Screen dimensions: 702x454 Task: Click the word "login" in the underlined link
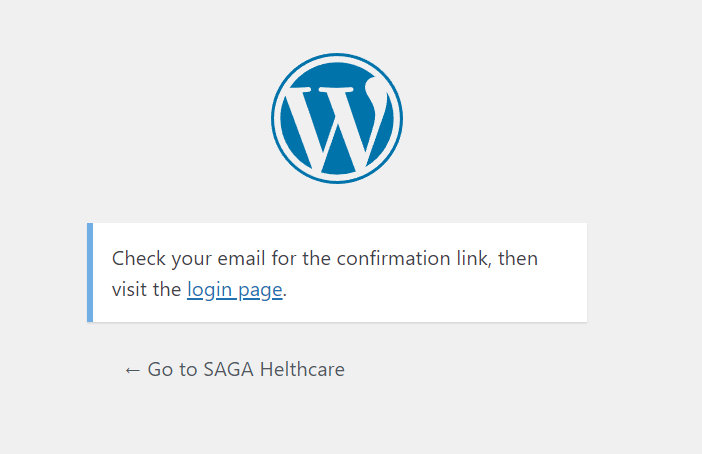click(209, 290)
